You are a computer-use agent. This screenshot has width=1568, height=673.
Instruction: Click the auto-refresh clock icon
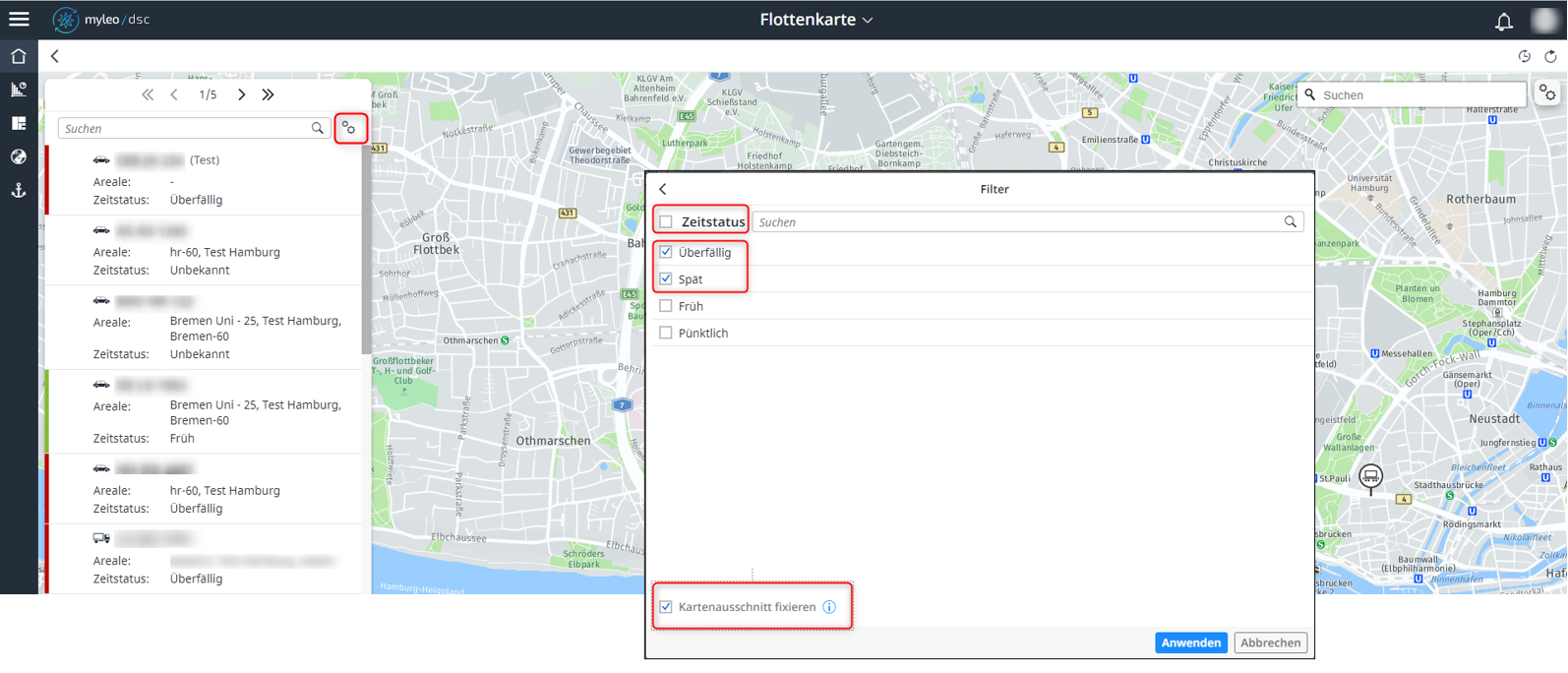pos(1525,56)
